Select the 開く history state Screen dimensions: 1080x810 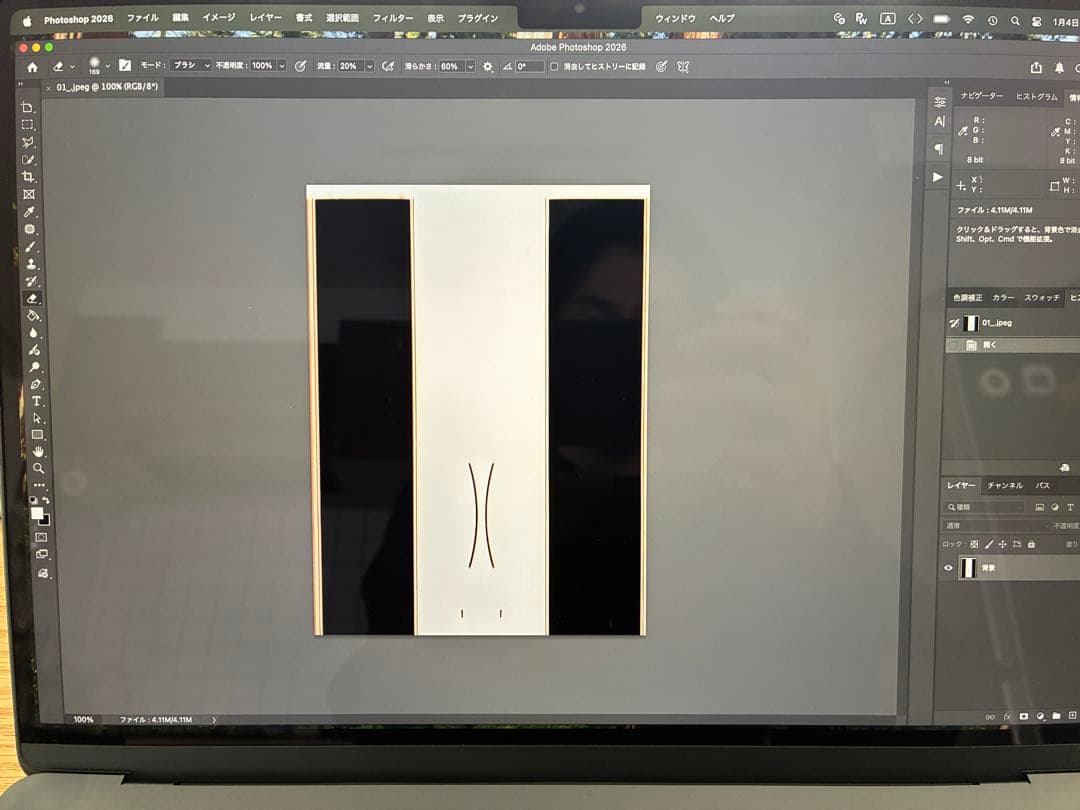coord(990,344)
